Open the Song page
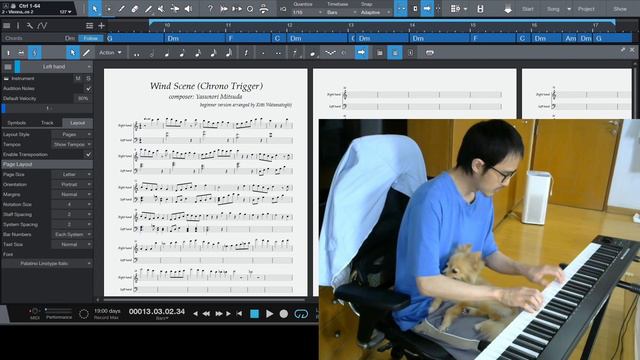Image resolution: width=640 pixels, height=360 pixels. (553, 9)
